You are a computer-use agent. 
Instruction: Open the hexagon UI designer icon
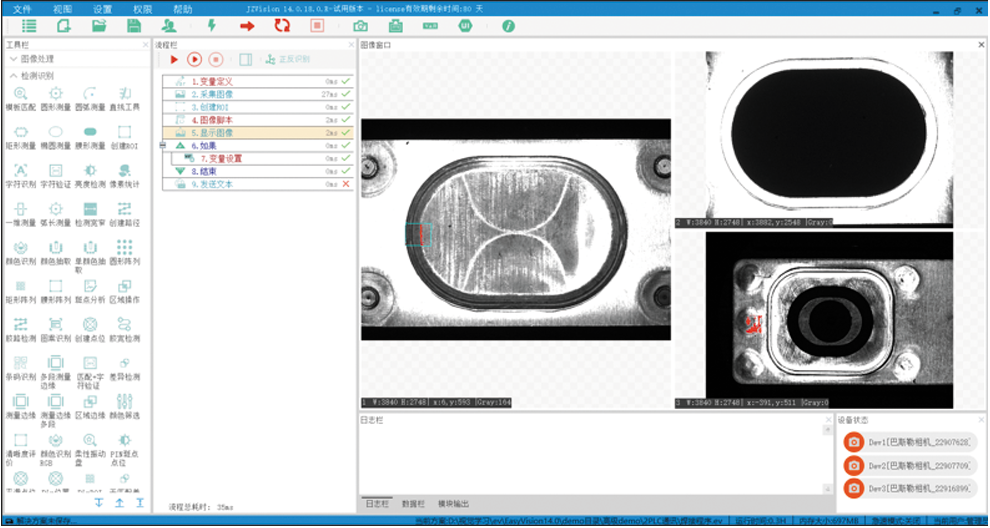point(465,26)
